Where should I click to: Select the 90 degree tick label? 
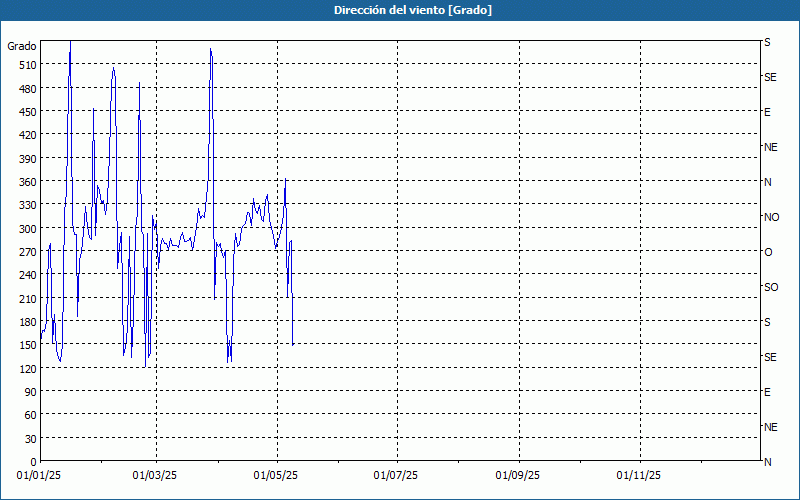(31, 392)
